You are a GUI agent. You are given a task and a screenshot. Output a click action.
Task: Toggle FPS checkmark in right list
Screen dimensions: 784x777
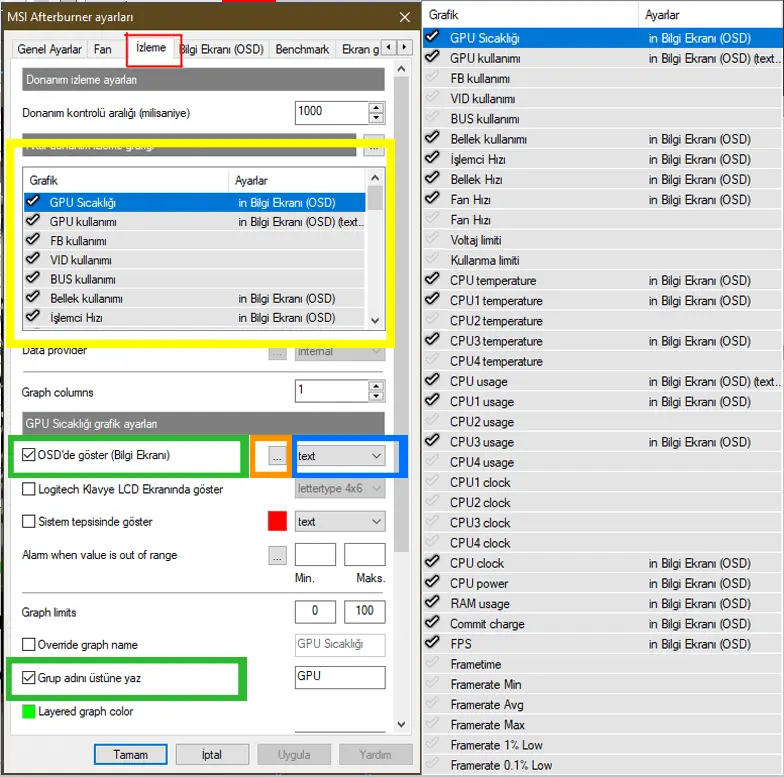coord(432,642)
